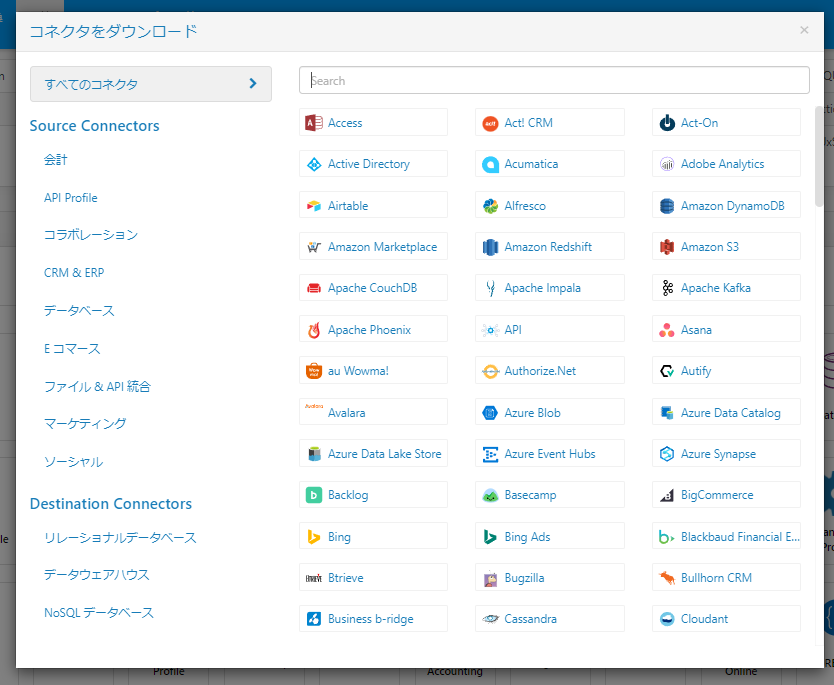Open the データウェアハウス destination category
834x685 pixels.
97,575
